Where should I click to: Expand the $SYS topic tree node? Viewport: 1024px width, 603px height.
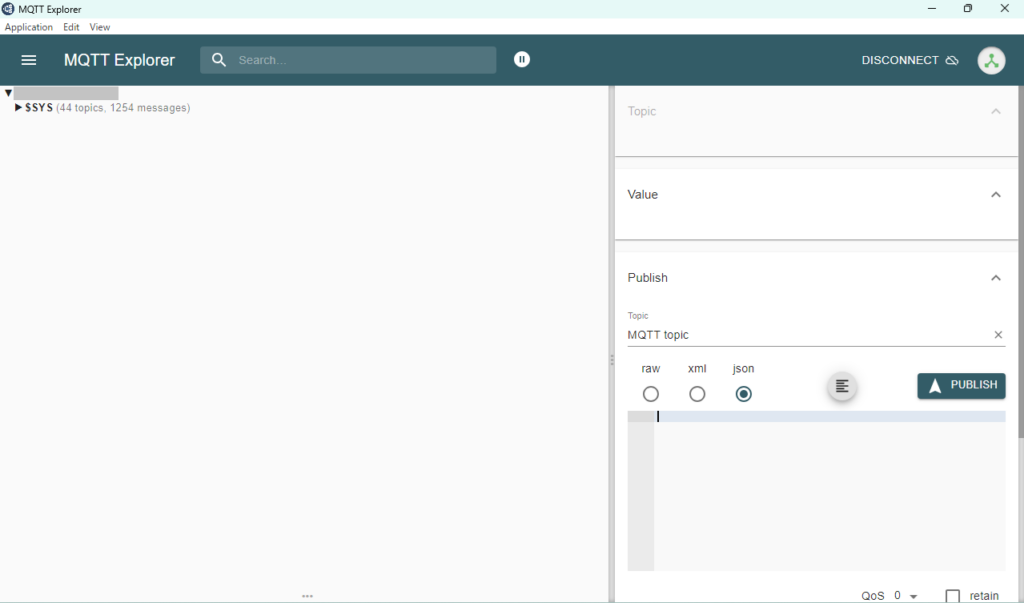[x=19, y=108]
